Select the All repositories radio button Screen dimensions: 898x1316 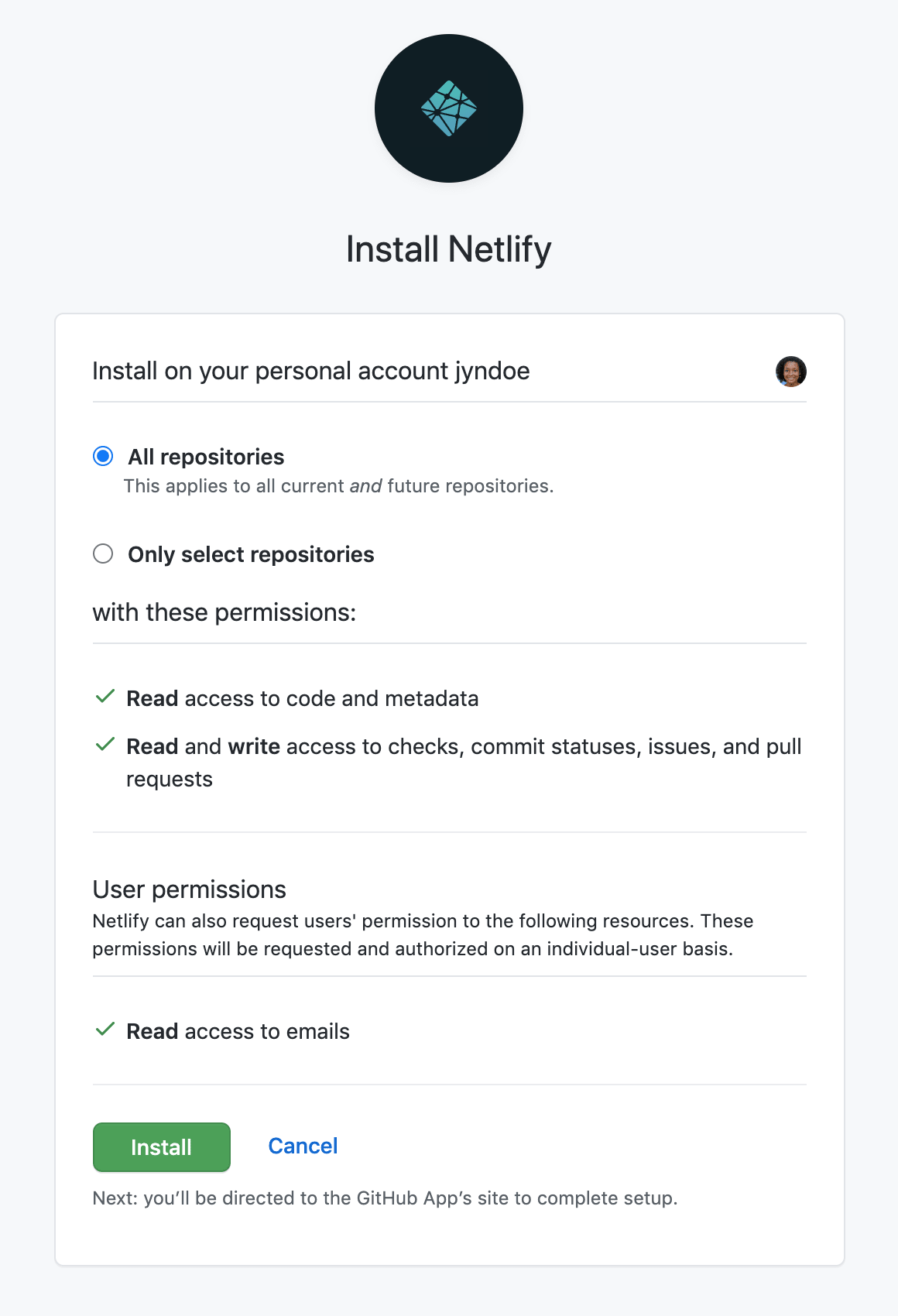[103, 457]
